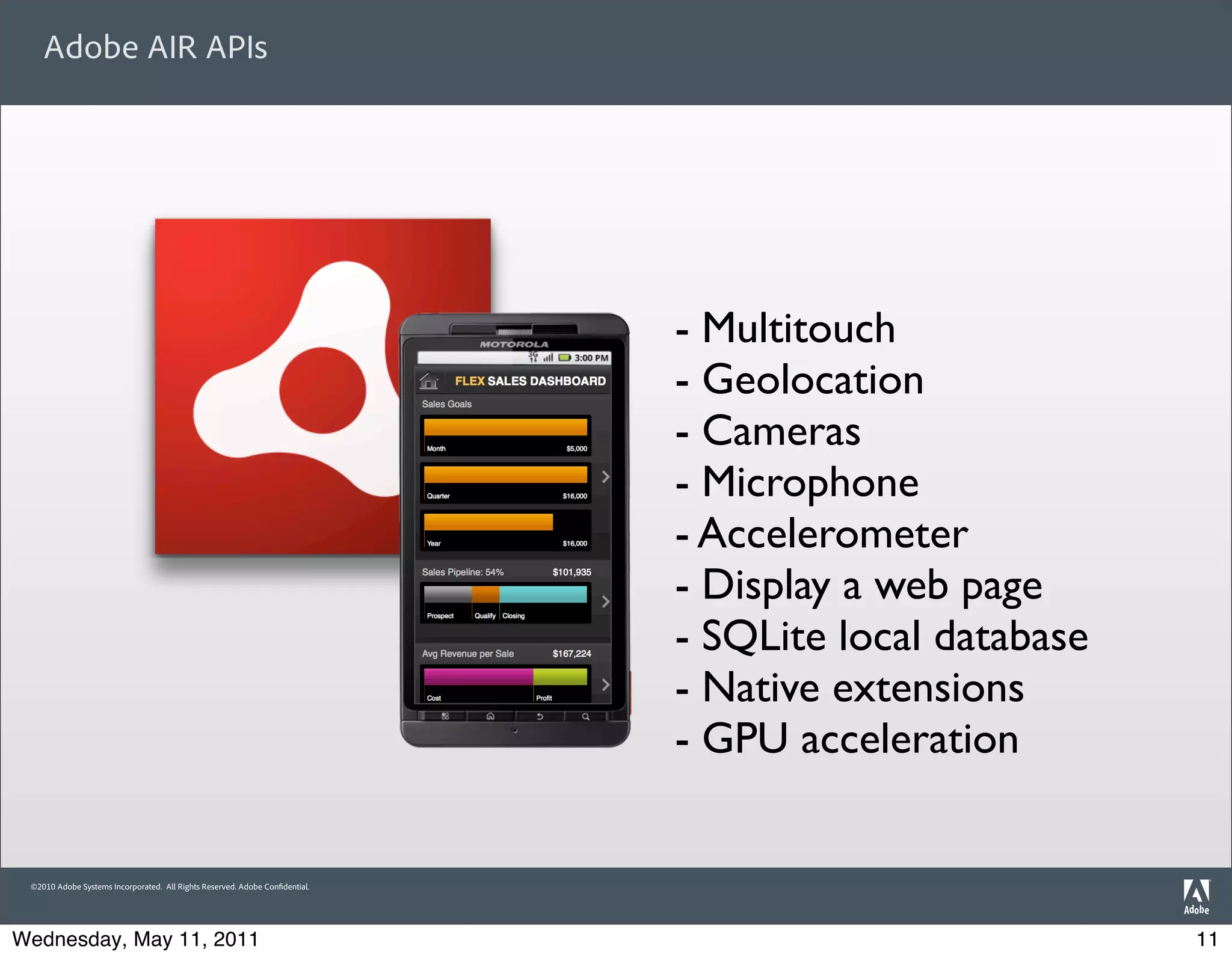Click 'Wednesday, May 11, 2011' date text
Viewport: 1232px width, 958px height.
point(135,939)
